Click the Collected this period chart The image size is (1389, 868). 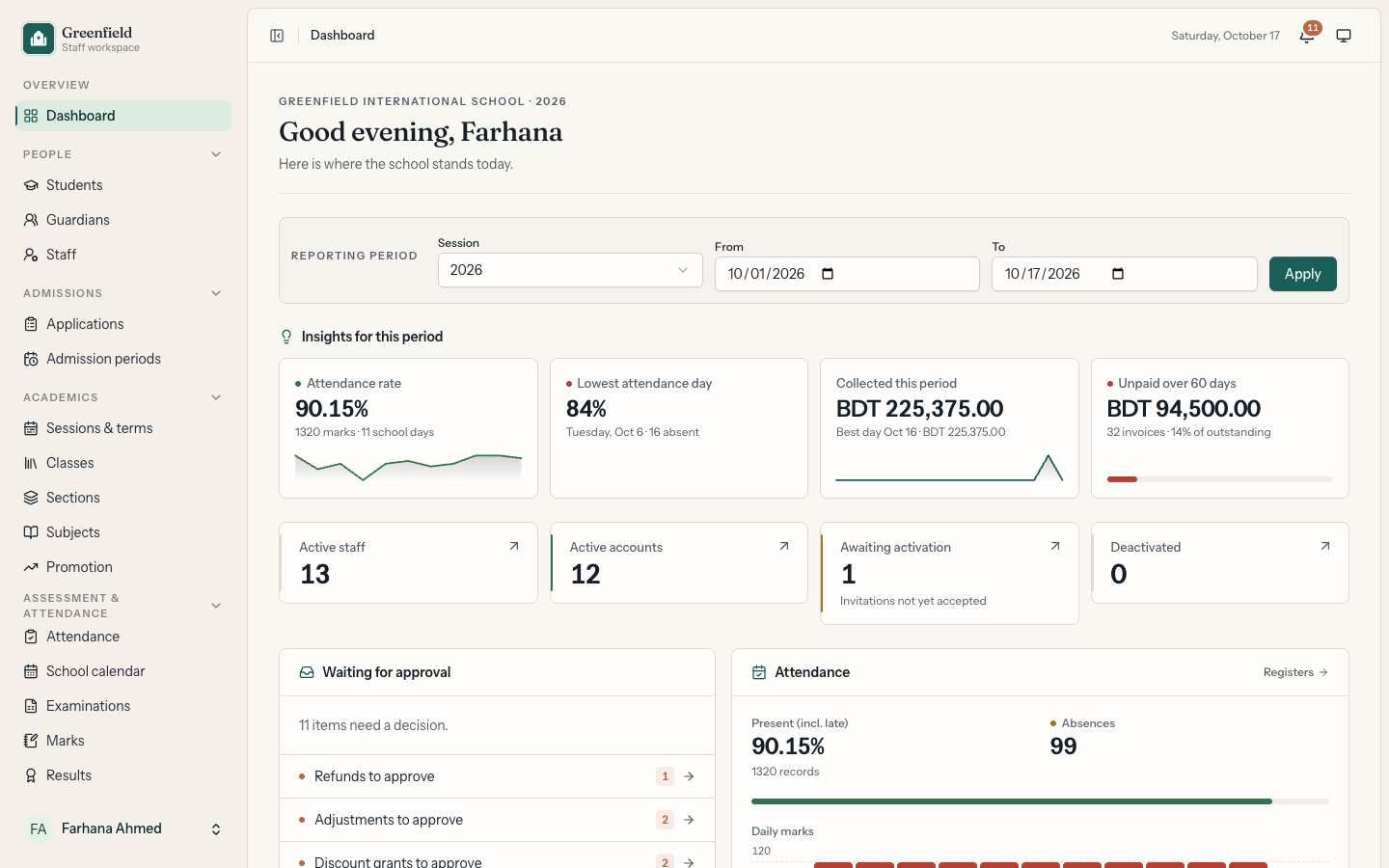(949, 467)
